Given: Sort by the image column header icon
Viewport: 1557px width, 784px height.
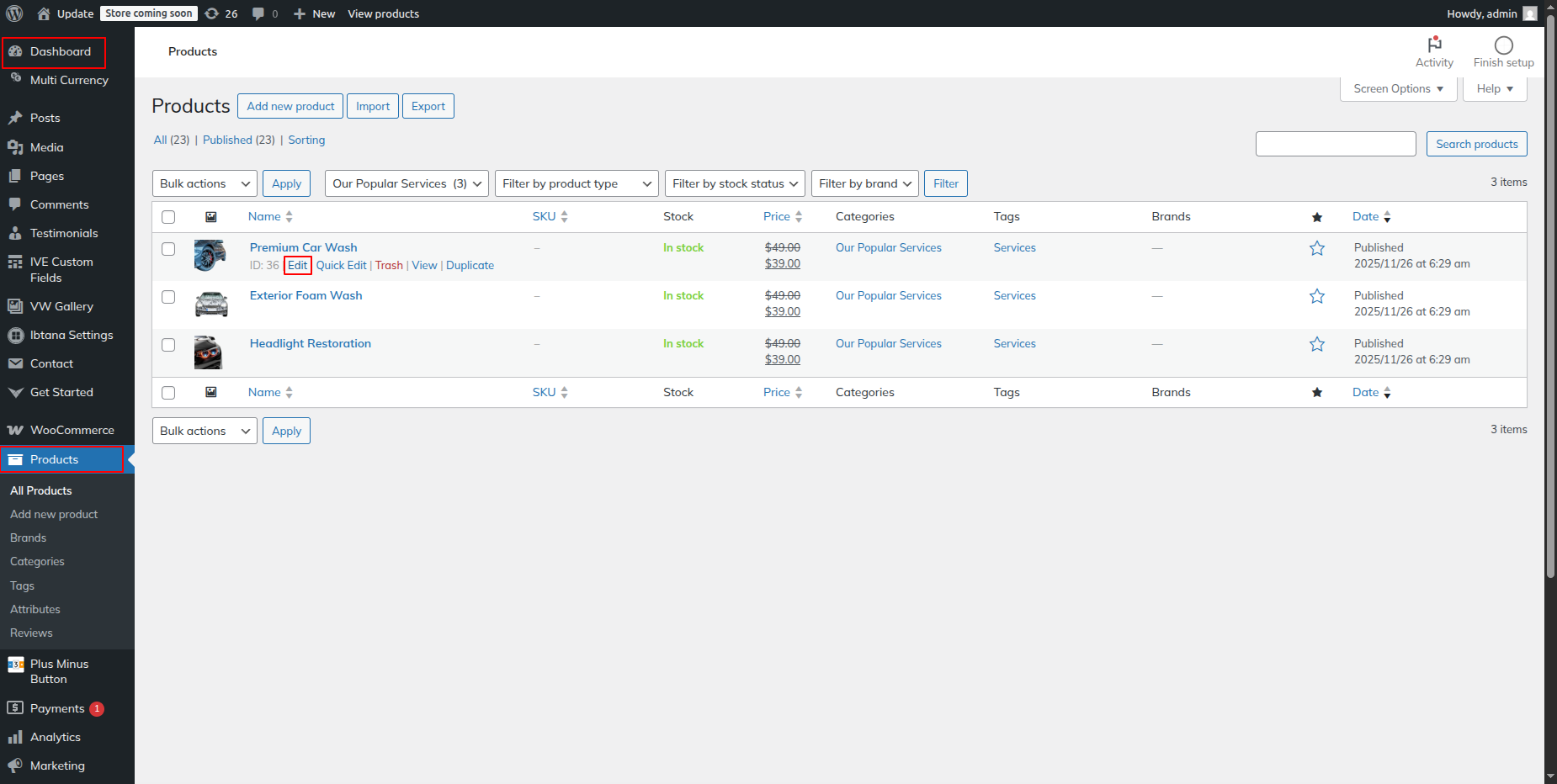Looking at the screenshot, I should [211, 217].
